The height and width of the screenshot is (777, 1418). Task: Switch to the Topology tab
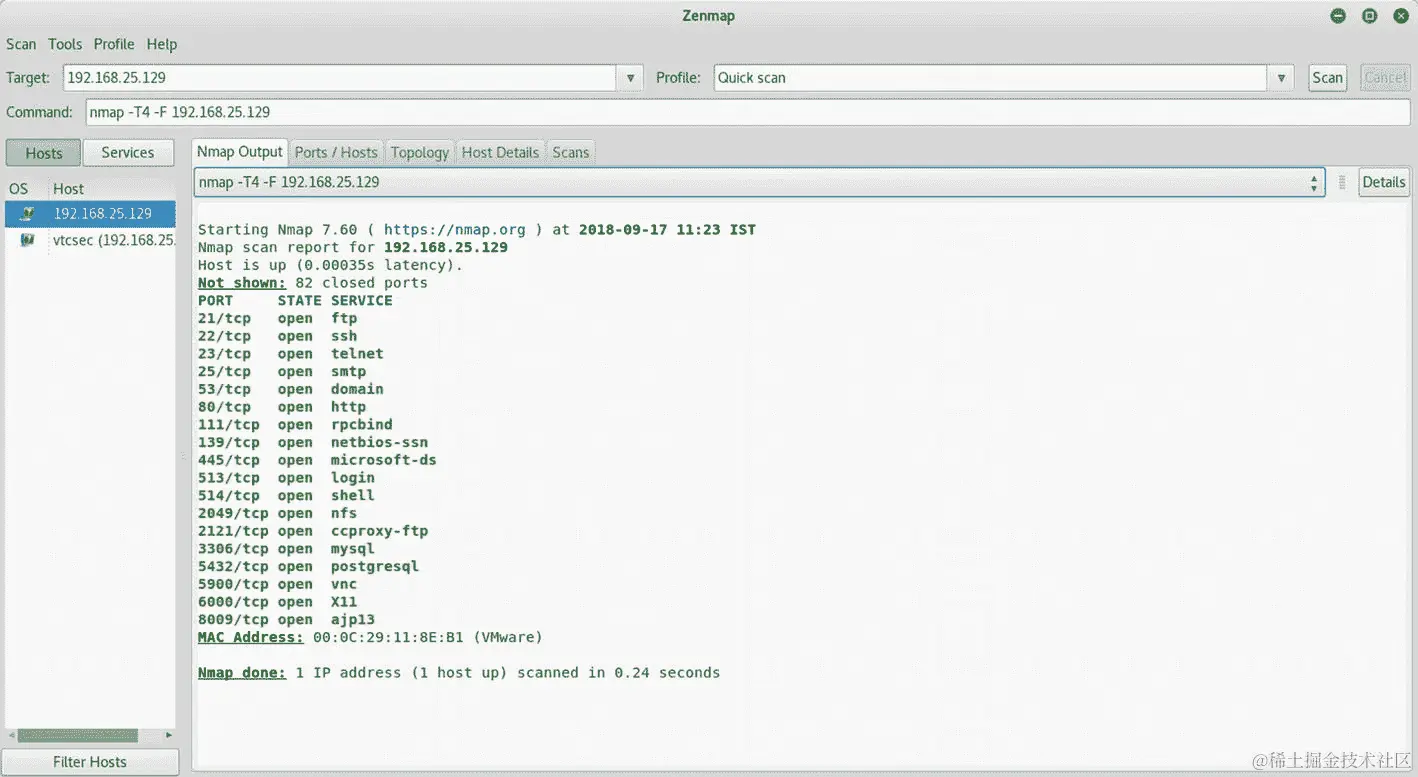(420, 152)
